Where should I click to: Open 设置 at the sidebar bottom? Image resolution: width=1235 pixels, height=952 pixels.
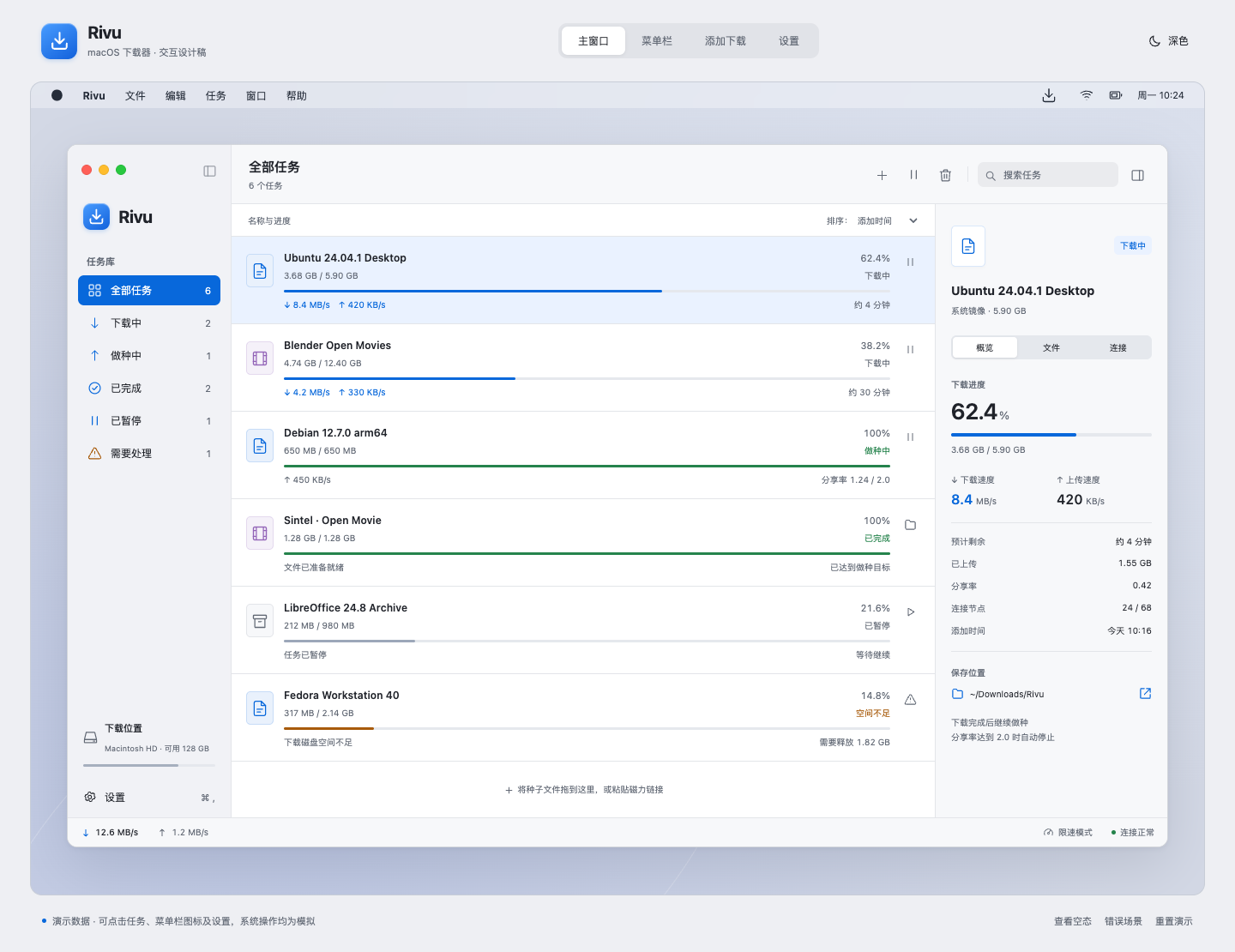tap(149, 798)
